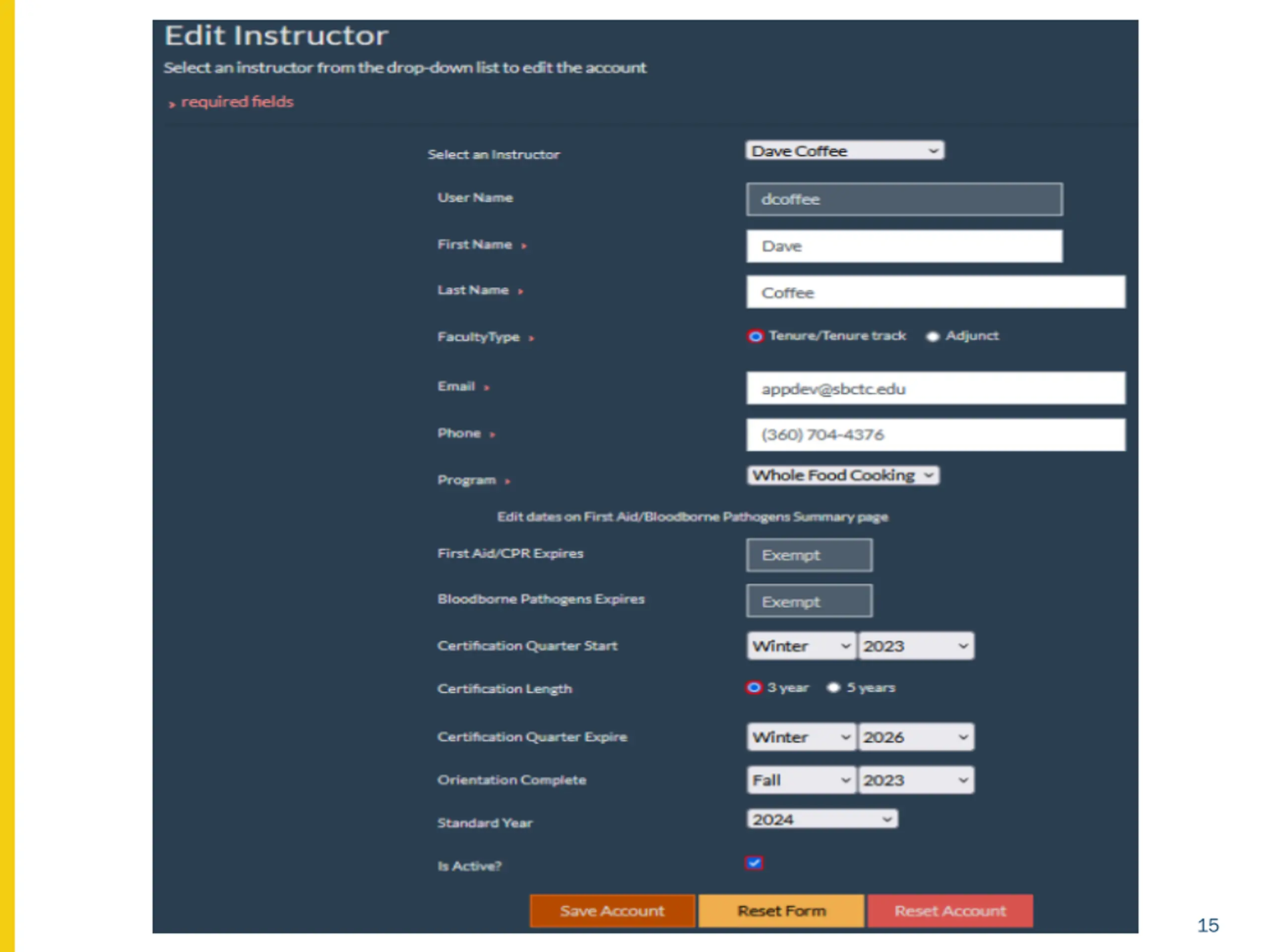Expand the Standard Year dropdown
Screen dimensions: 1270x952
(822, 819)
